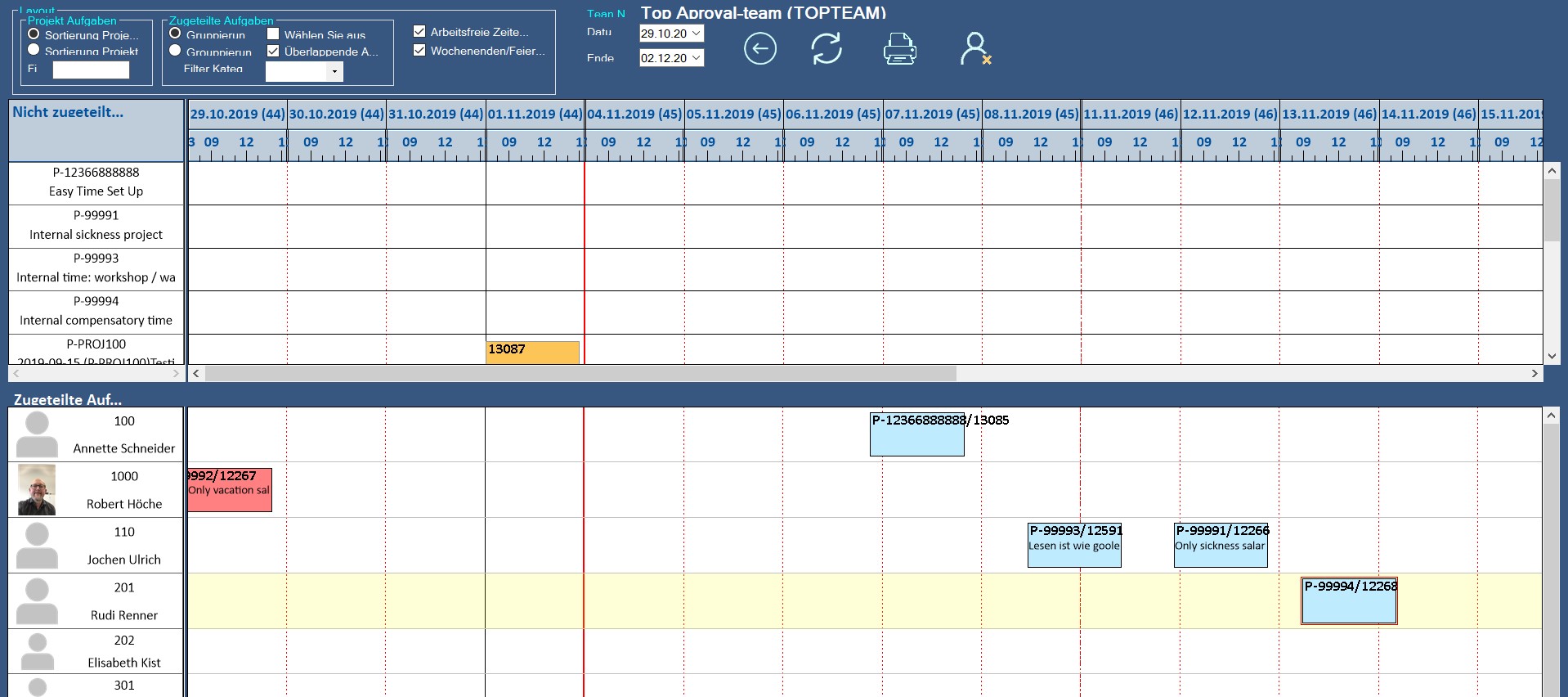Expand the start date 29.10.20 picker
The image size is (1568, 697).
point(696,34)
